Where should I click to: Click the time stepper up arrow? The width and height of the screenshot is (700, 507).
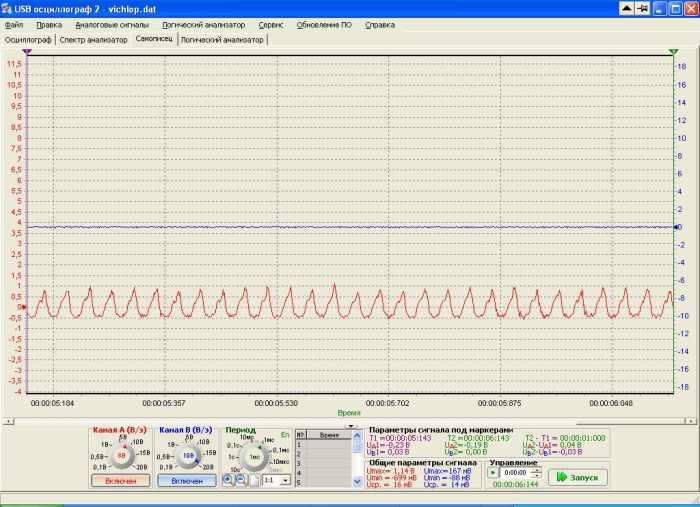point(538,470)
